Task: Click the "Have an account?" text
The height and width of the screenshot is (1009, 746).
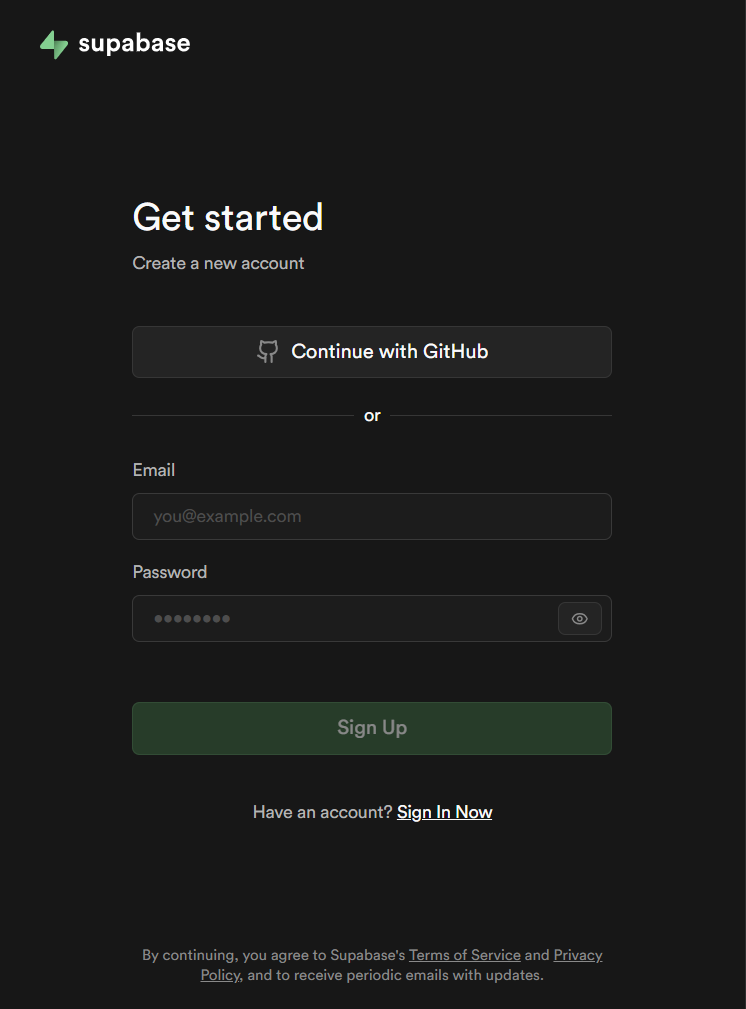Action: [322, 812]
